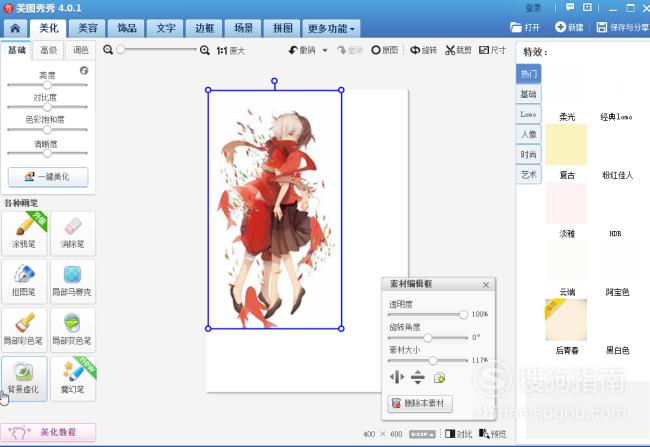Click the 对比度 contrast slider handle
650x447 pixels.
coord(47,107)
